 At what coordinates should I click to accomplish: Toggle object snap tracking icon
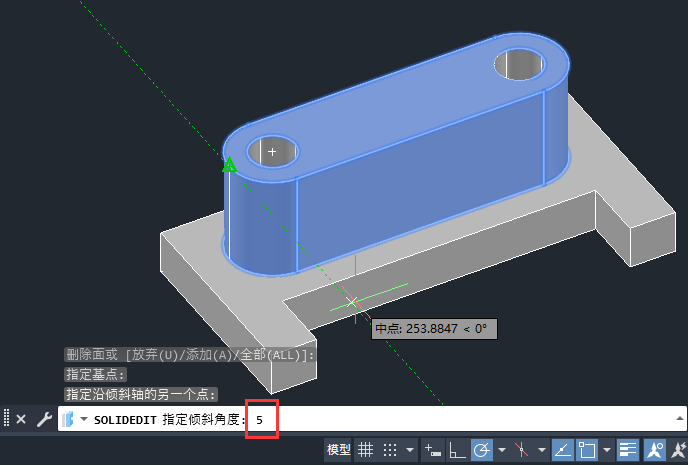tap(562, 450)
